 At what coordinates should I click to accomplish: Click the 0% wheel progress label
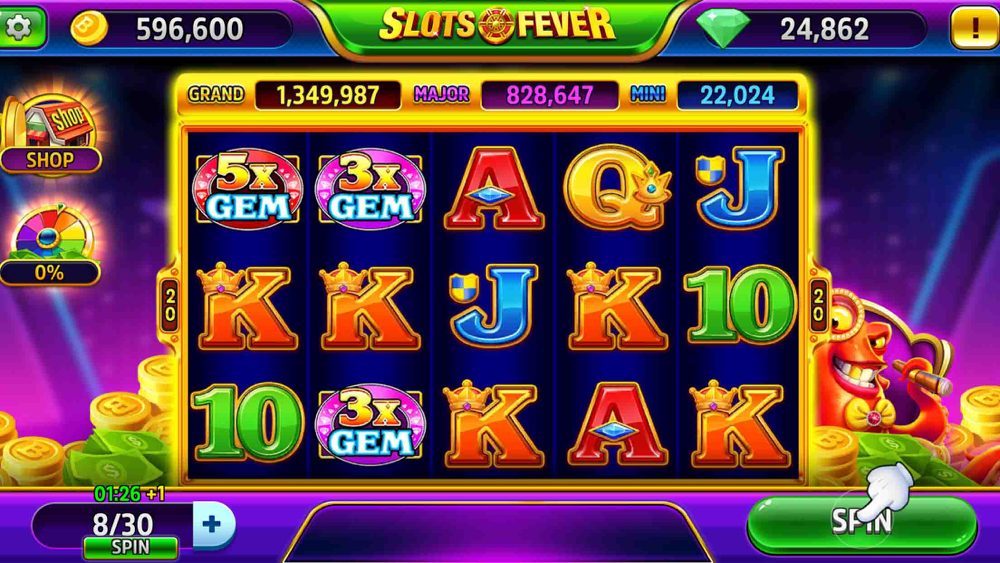(x=50, y=273)
